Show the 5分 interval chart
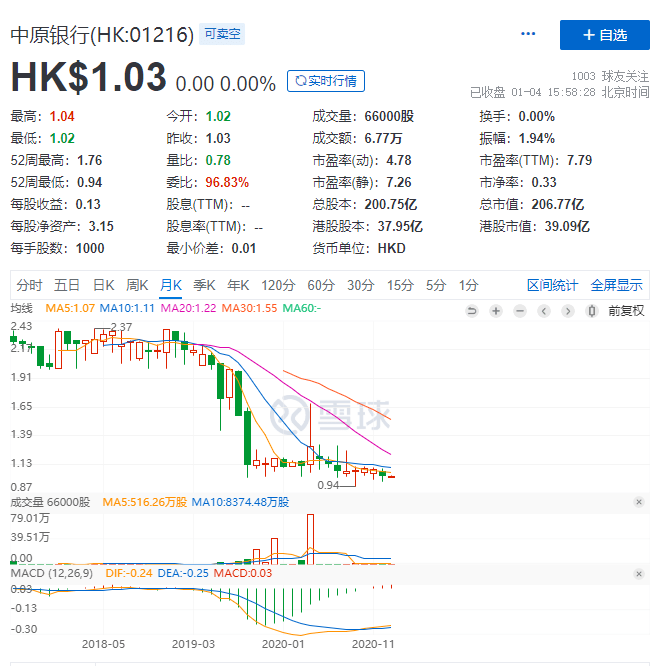The height and width of the screenshot is (666, 662). pyautogui.click(x=436, y=285)
